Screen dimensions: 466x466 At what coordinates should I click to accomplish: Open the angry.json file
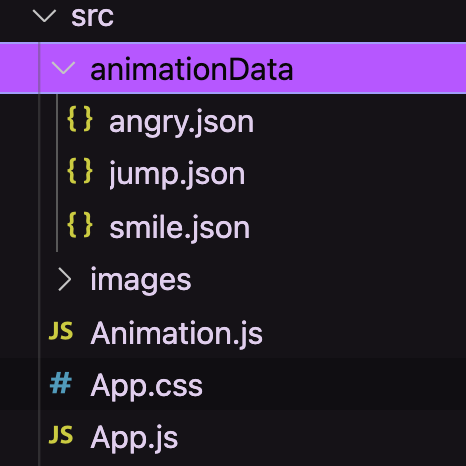pos(182,123)
